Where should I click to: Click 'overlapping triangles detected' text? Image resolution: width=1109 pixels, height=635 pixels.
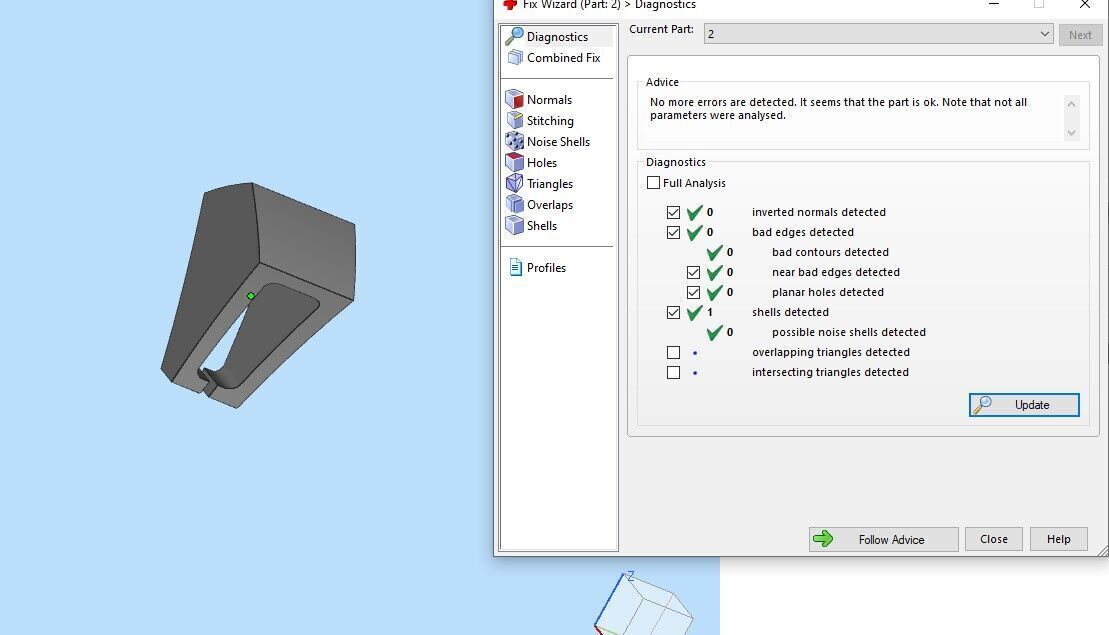[x=830, y=352]
